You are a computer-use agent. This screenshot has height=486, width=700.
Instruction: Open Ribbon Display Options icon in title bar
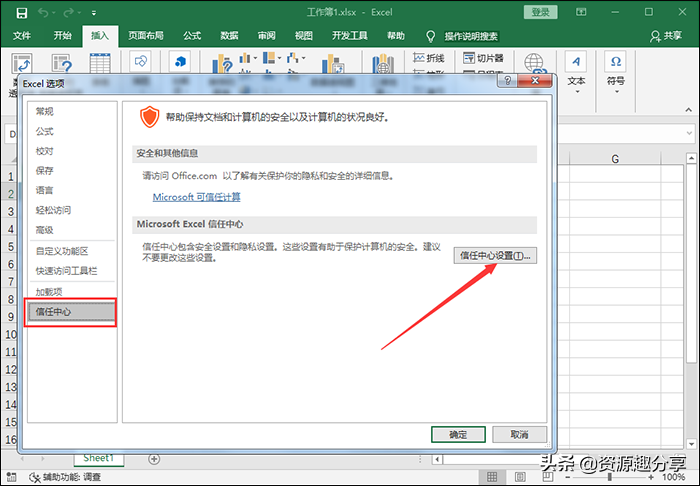point(581,12)
